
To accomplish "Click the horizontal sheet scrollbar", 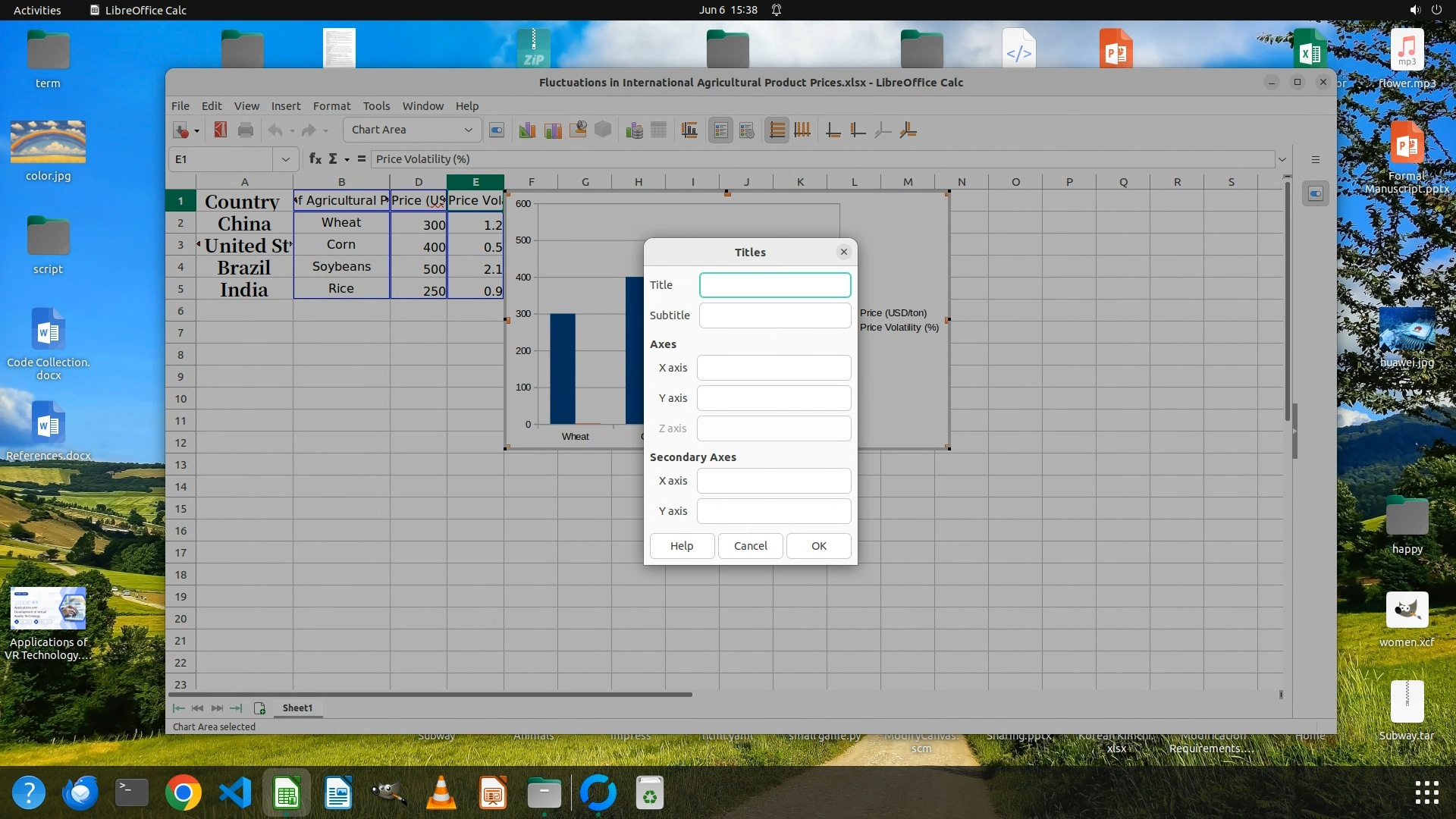I will pyautogui.click(x=431, y=694).
